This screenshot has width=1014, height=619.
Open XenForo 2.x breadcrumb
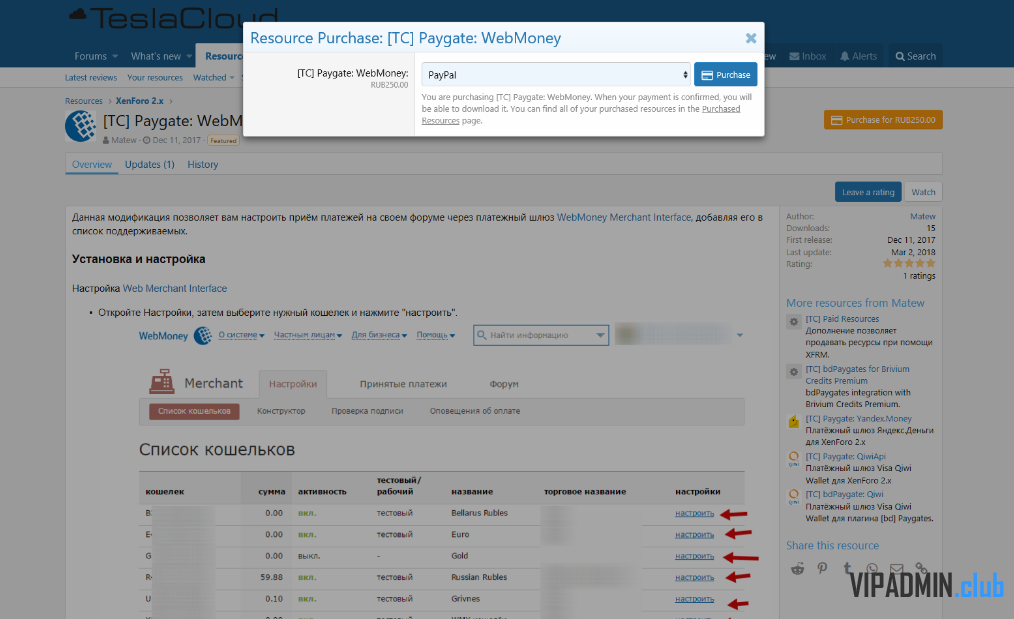point(140,101)
